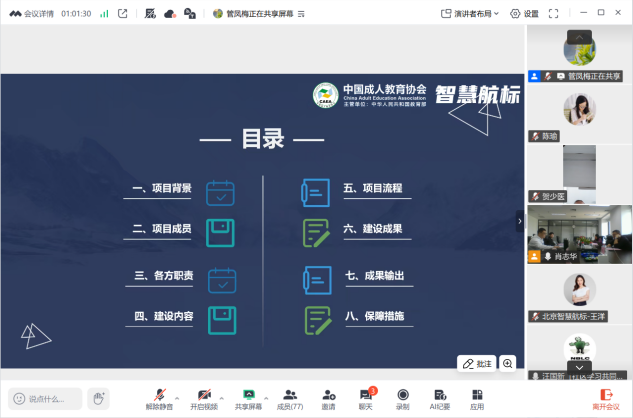Click the 共享屏幕 share screen icon
Screen dimensions: 633x418
[248, 396]
